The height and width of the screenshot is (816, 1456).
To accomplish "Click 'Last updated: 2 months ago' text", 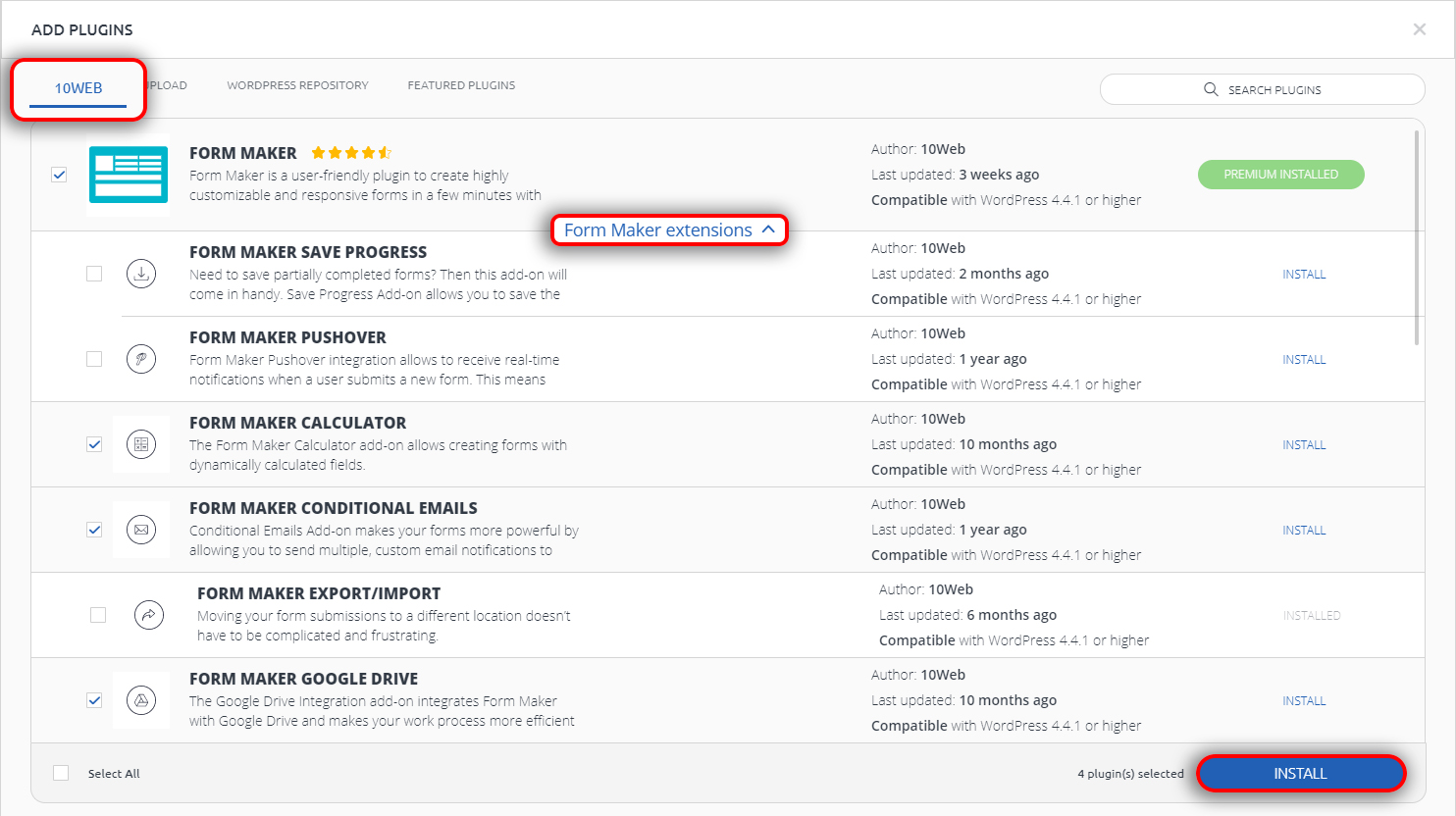I will [x=960, y=274].
